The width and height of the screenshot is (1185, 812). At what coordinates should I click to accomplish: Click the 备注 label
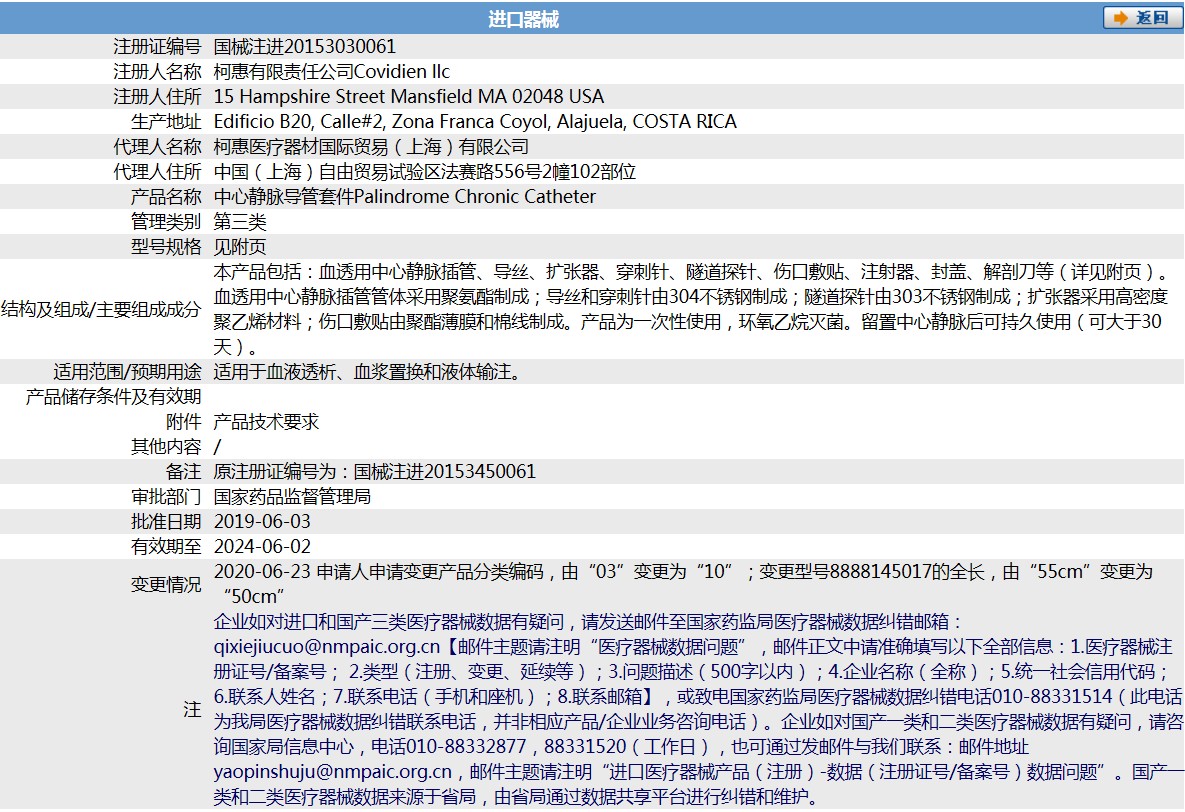184,472
